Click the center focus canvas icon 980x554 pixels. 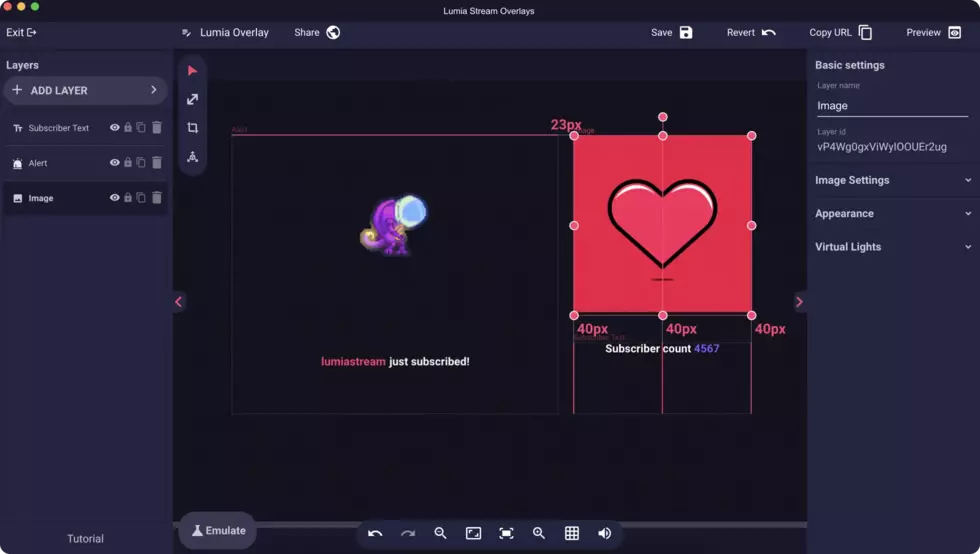506,533
